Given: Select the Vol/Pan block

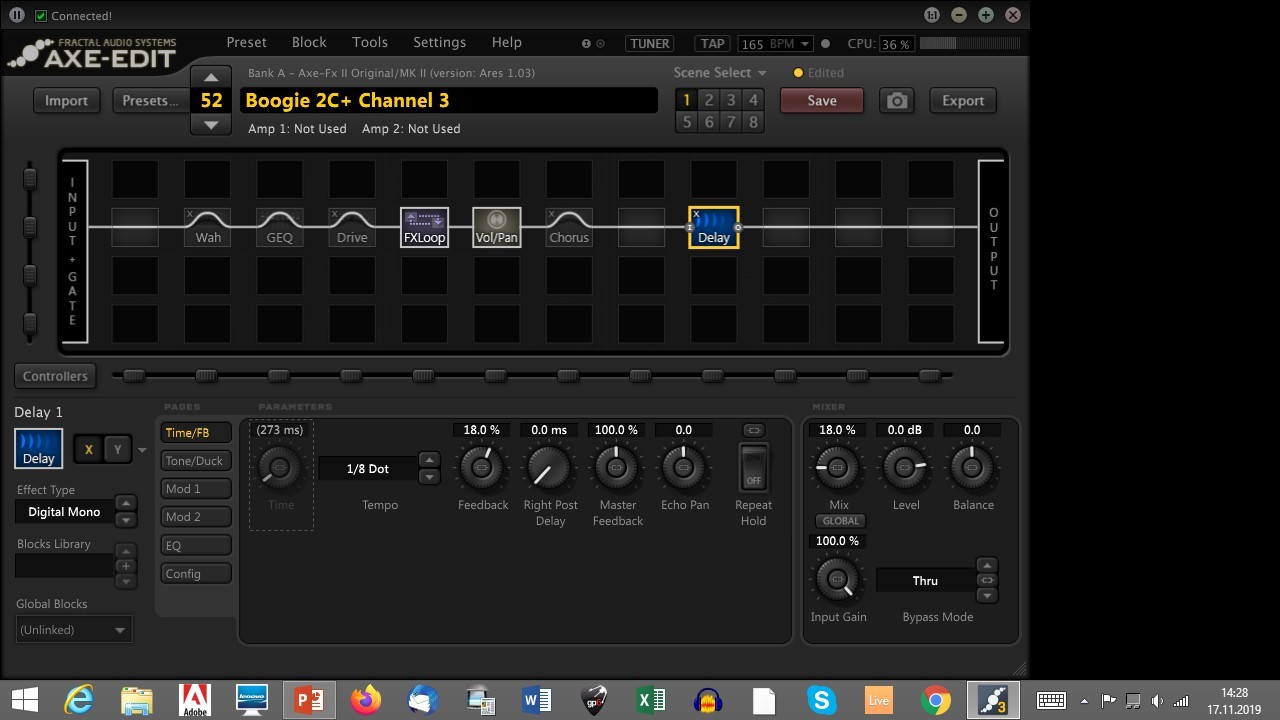Looking at the screenshot, I should click(496, 227).
